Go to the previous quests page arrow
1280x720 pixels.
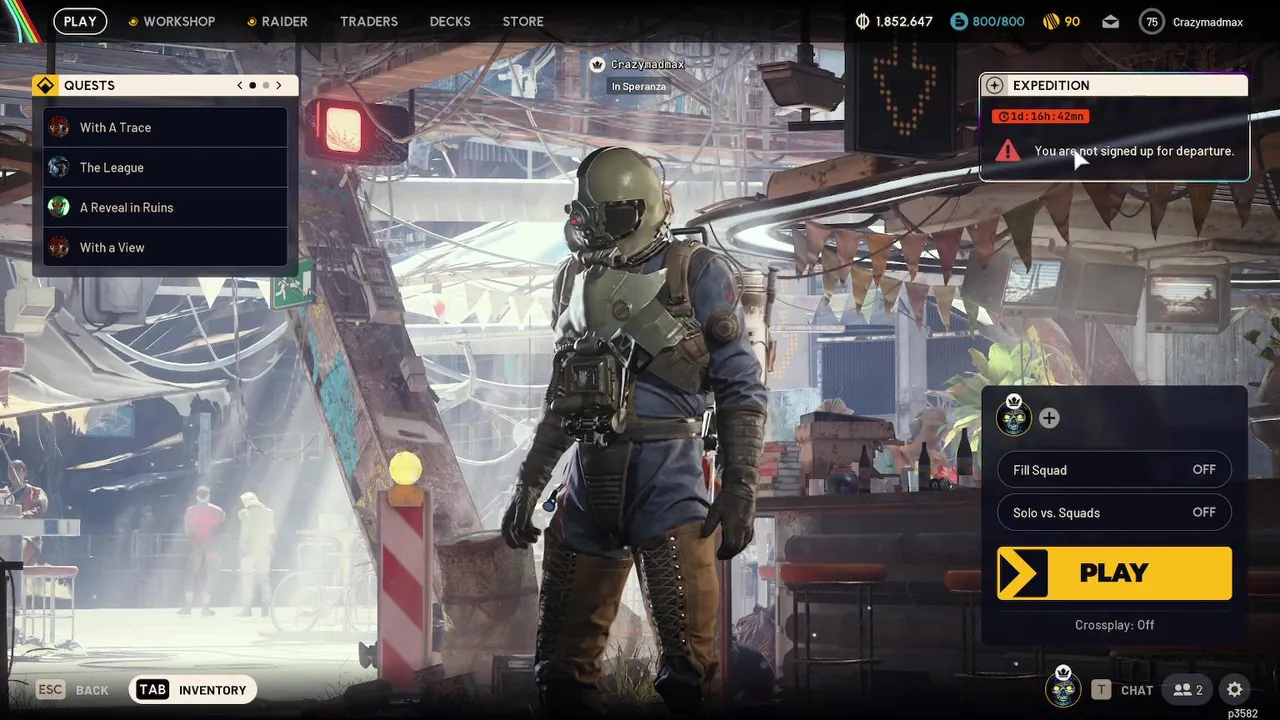tap(240, 85)
